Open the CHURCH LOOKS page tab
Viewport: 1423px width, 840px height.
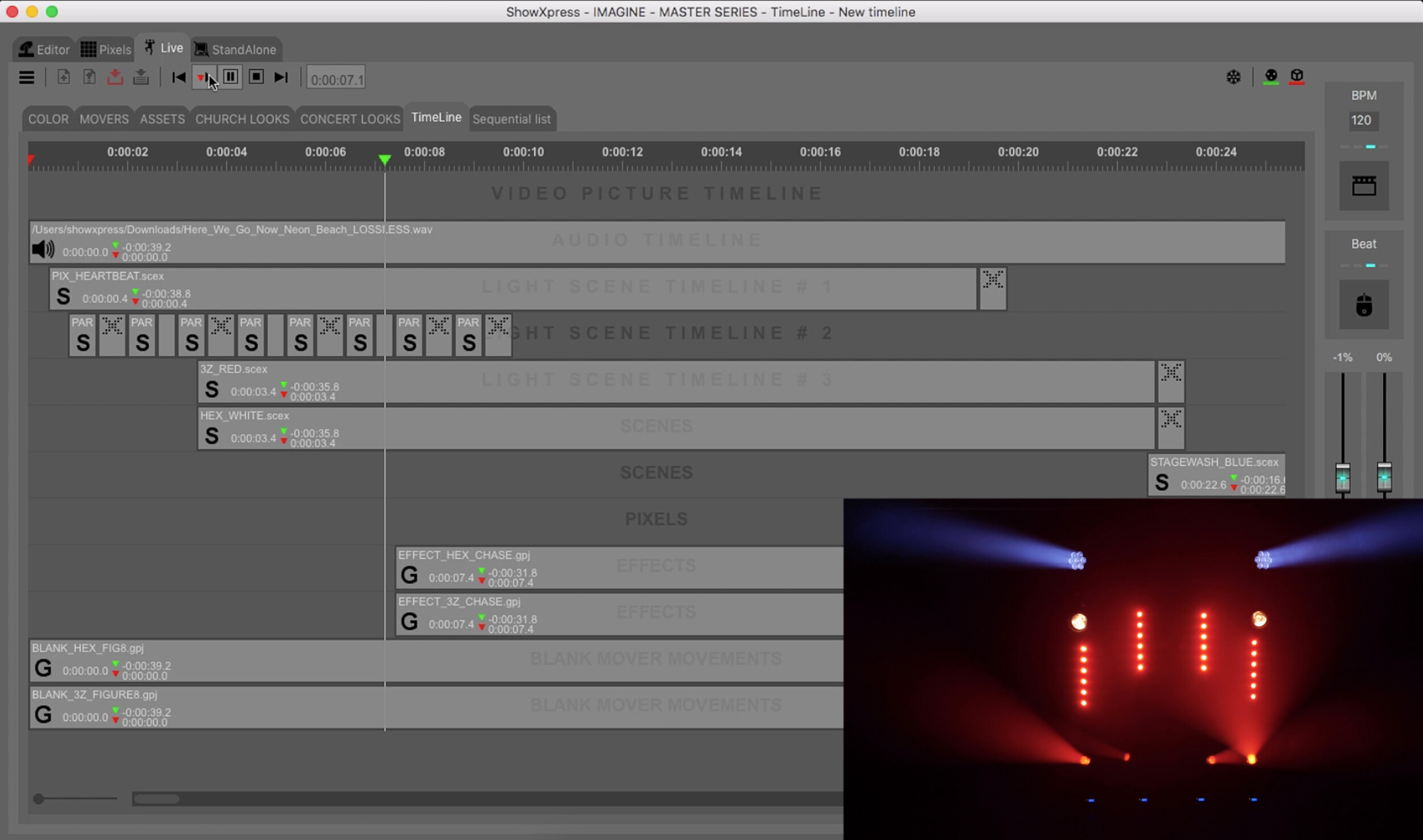click(242, 119)
